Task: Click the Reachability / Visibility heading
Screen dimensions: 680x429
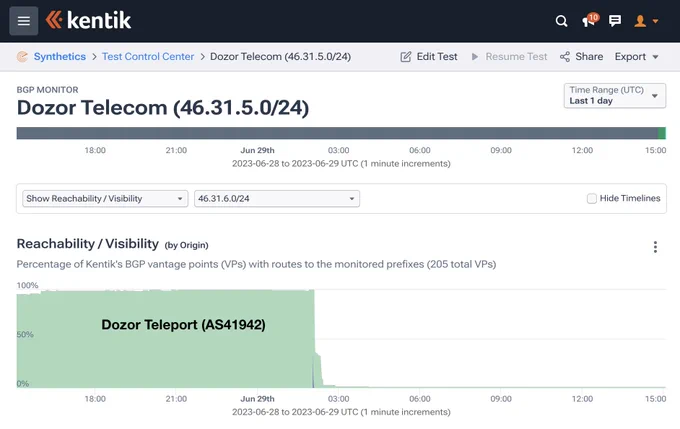Action: click(88, 244)
